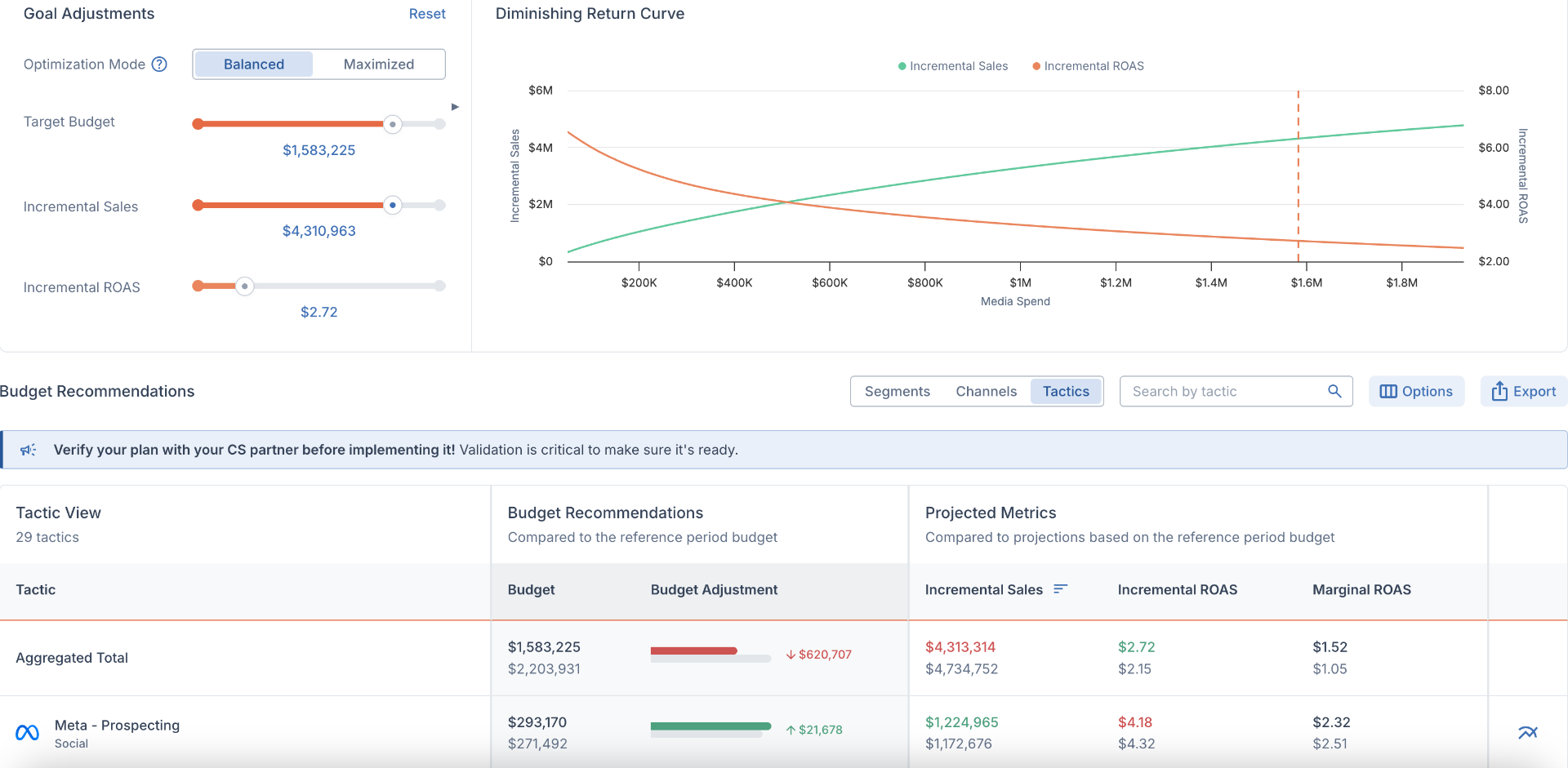Click the Meta logo next to Meta - Prospecting
The height and width of the screenshot is (768, 1568).
[x=27, y=732]
